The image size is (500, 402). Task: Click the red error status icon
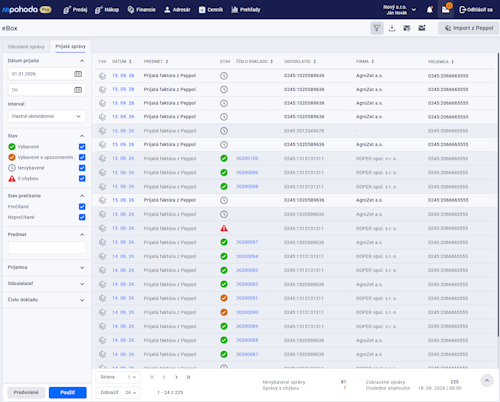(x=224, y=228)
